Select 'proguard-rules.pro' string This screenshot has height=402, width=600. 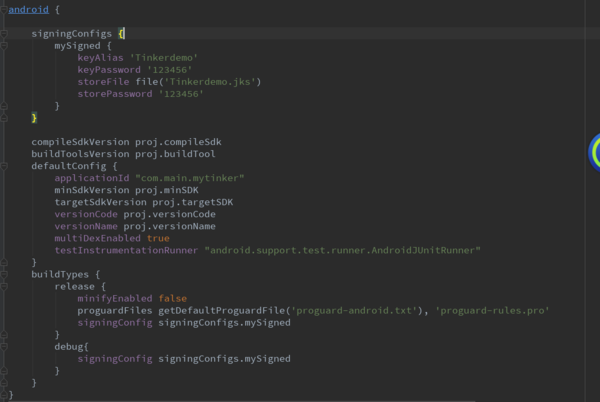[492, 311]
